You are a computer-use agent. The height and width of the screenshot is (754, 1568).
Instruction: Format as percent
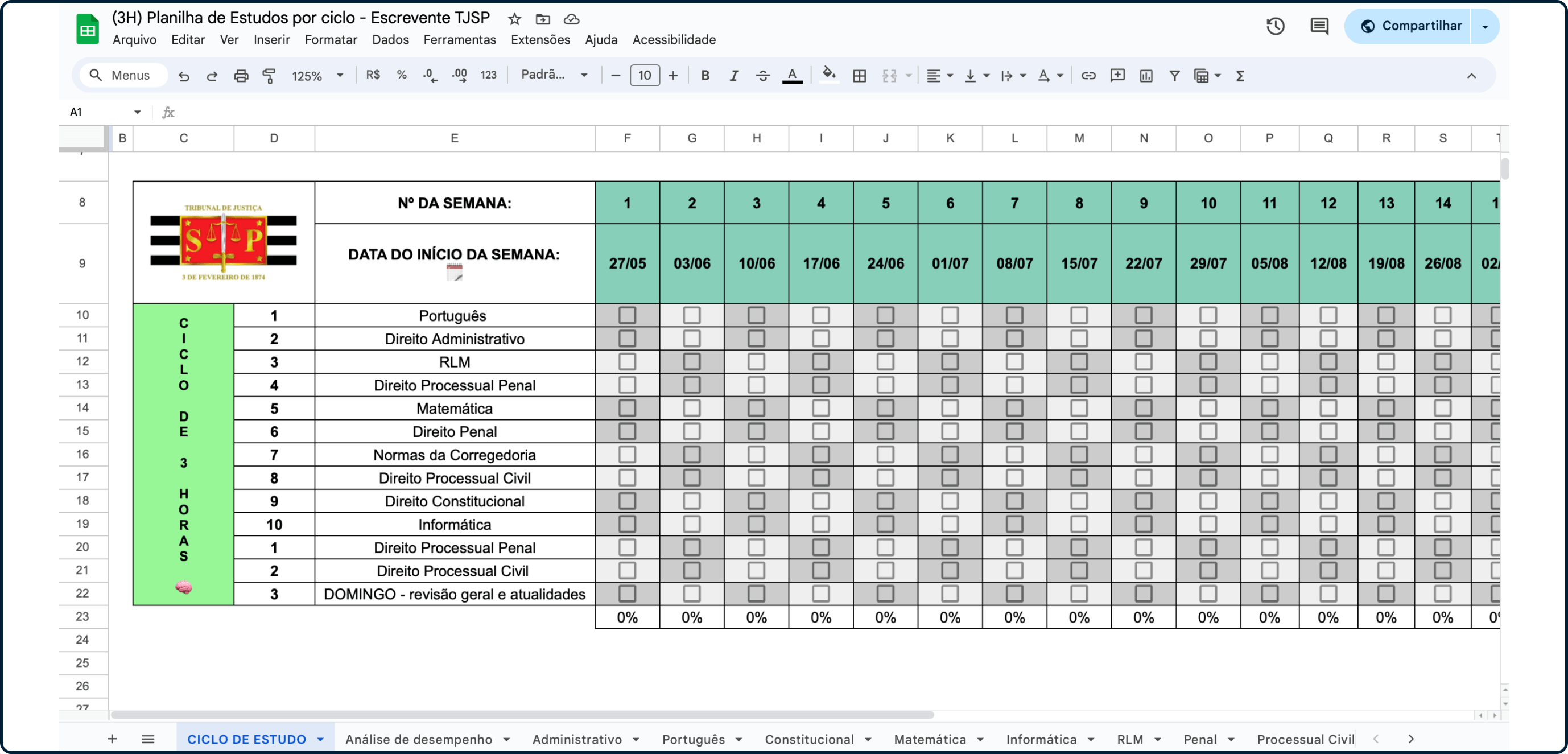[402, 75]
